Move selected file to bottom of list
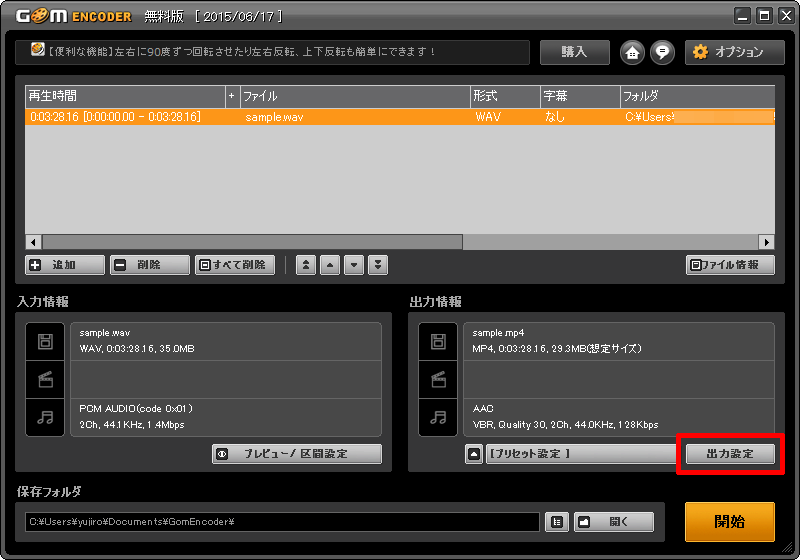Image resolution: width=800 pixels, height=560 pixels. (x=378, y=265)
